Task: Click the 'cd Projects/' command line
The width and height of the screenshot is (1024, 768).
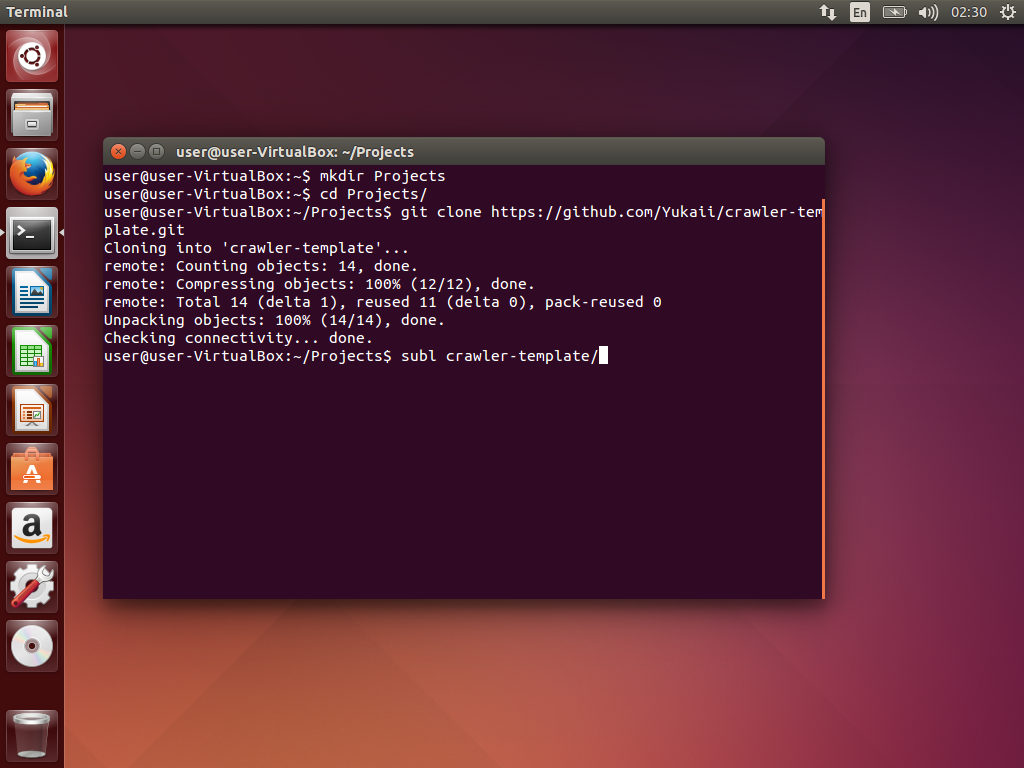Action: click(265, 194)
